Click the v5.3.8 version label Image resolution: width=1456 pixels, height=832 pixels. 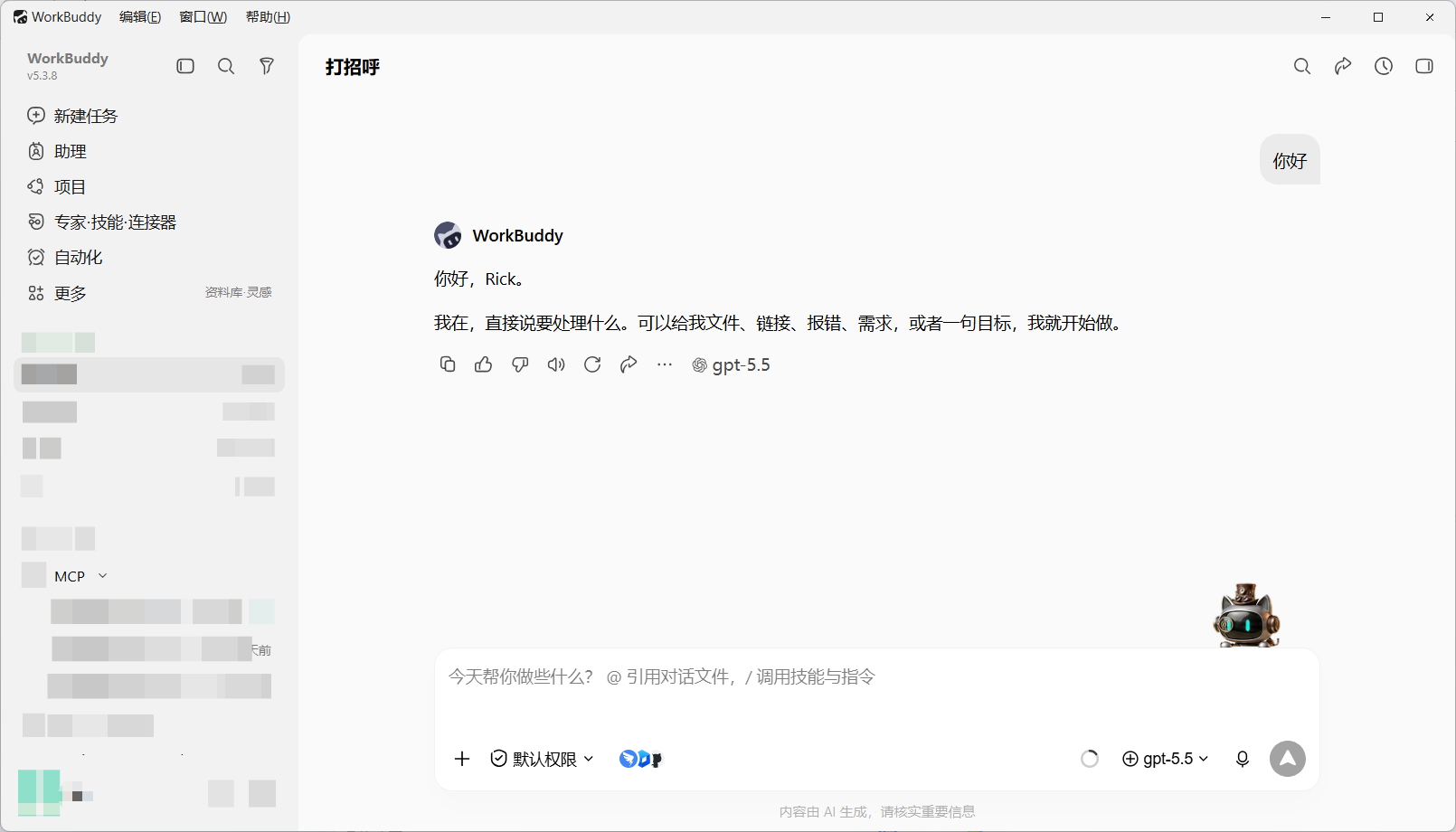pos(43,76)
